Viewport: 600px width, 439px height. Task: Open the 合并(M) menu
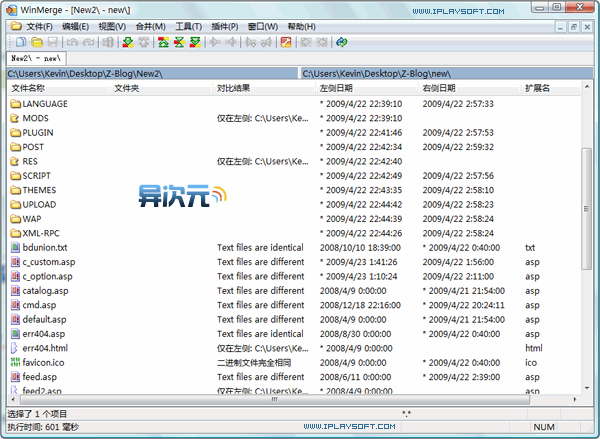tap(150, 26)
